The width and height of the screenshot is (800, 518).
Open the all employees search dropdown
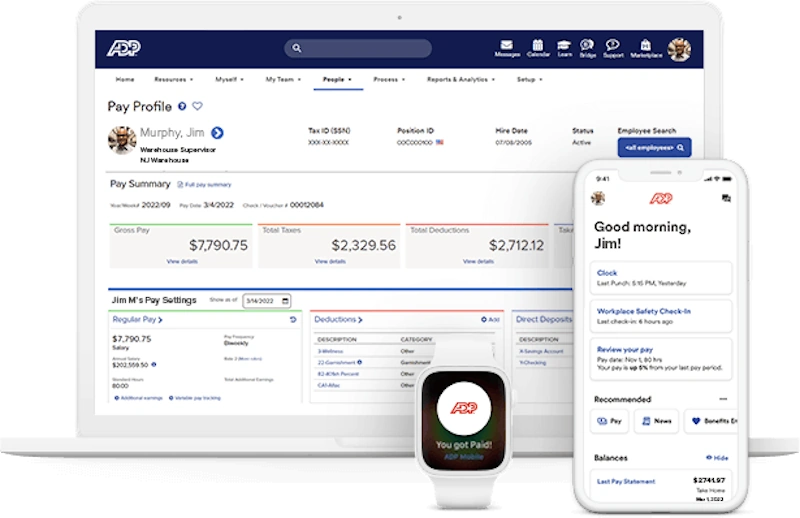click(x=655, y=147)
